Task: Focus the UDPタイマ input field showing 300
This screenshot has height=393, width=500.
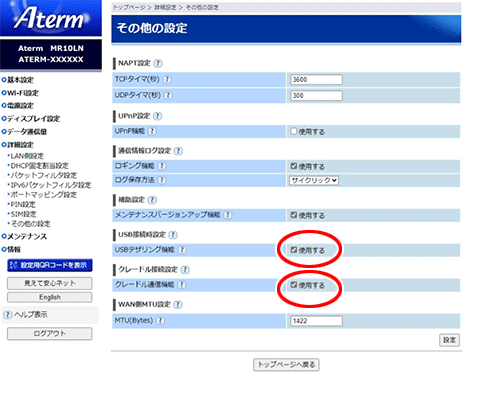Action: click(x=316, y=96)
